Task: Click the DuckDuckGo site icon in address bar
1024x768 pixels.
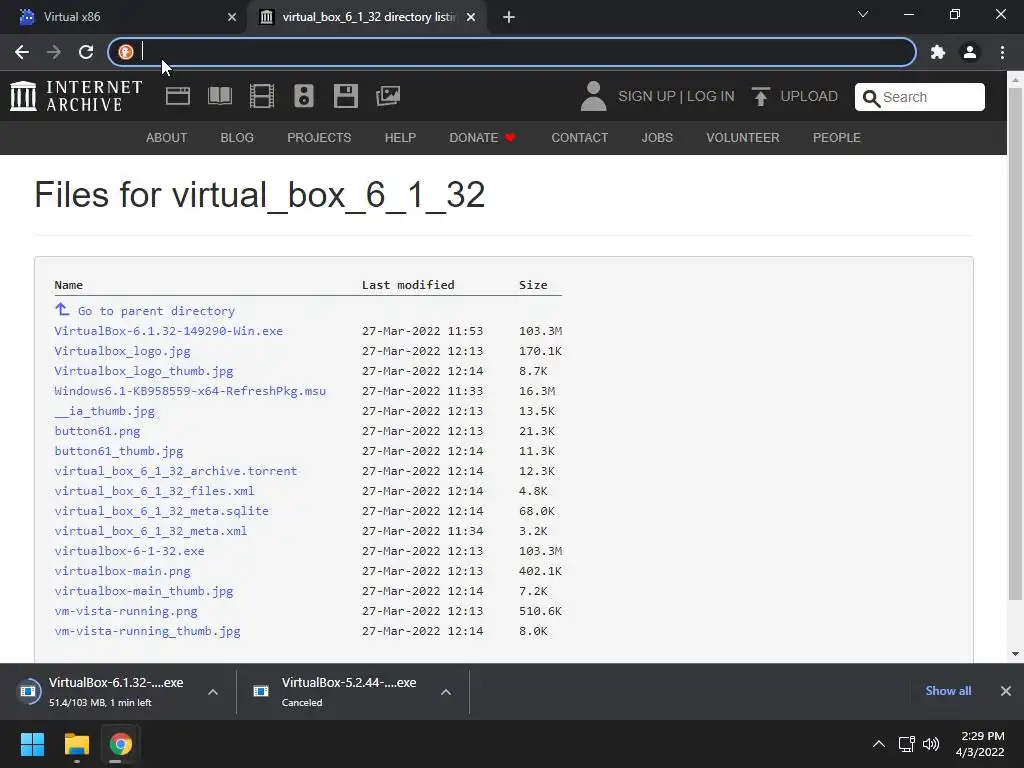Action: [126, 52]
